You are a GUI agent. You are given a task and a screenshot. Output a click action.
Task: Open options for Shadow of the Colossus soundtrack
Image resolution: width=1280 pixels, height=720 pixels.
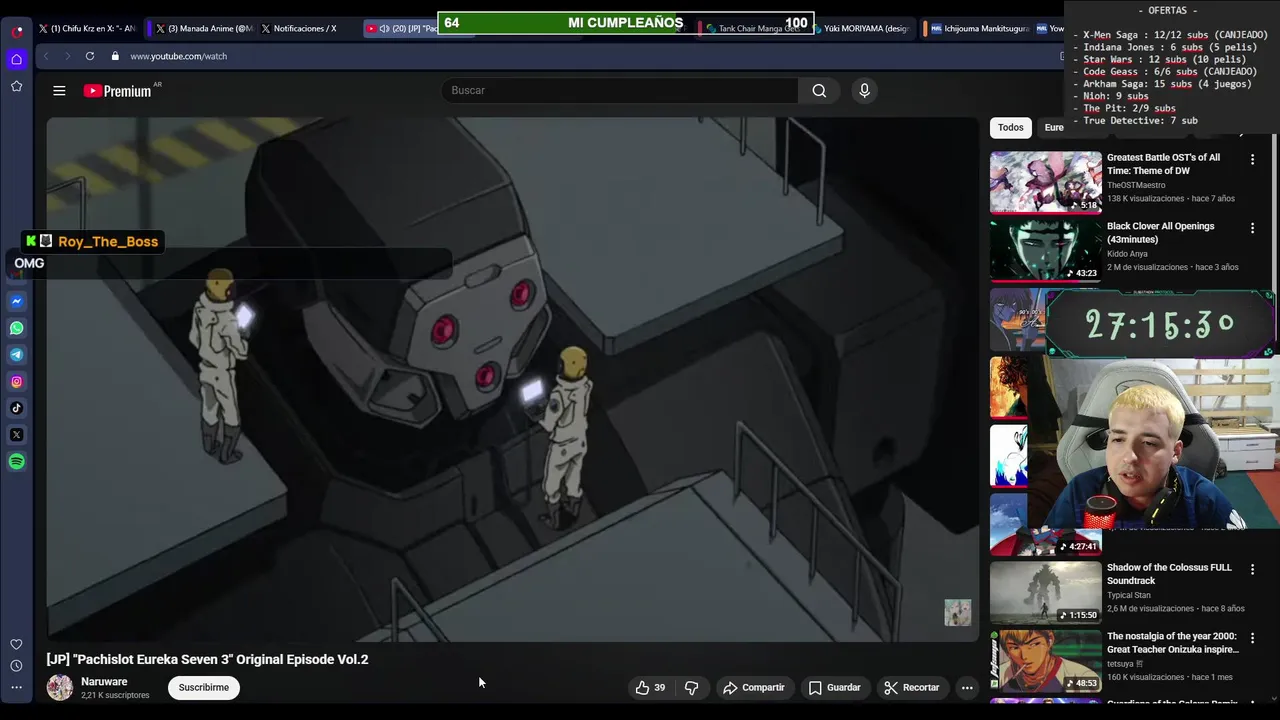coord(1252,569)
